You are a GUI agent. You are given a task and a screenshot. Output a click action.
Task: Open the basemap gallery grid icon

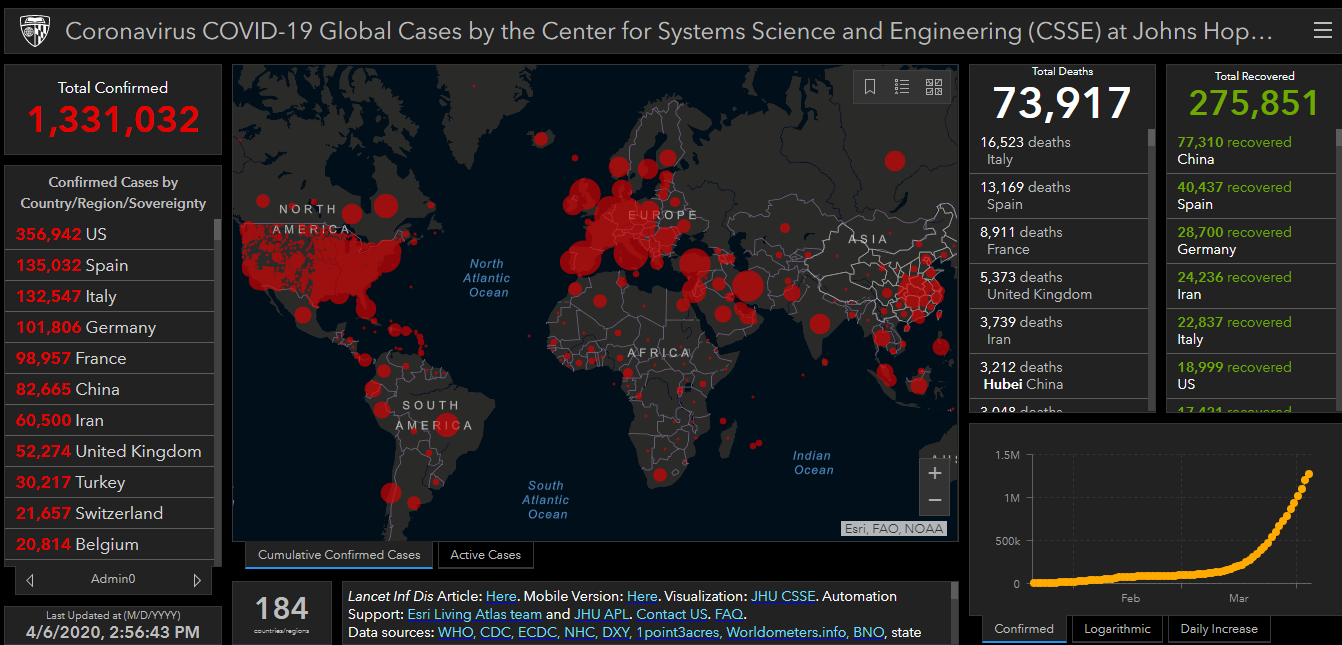(x=934, y=87)
